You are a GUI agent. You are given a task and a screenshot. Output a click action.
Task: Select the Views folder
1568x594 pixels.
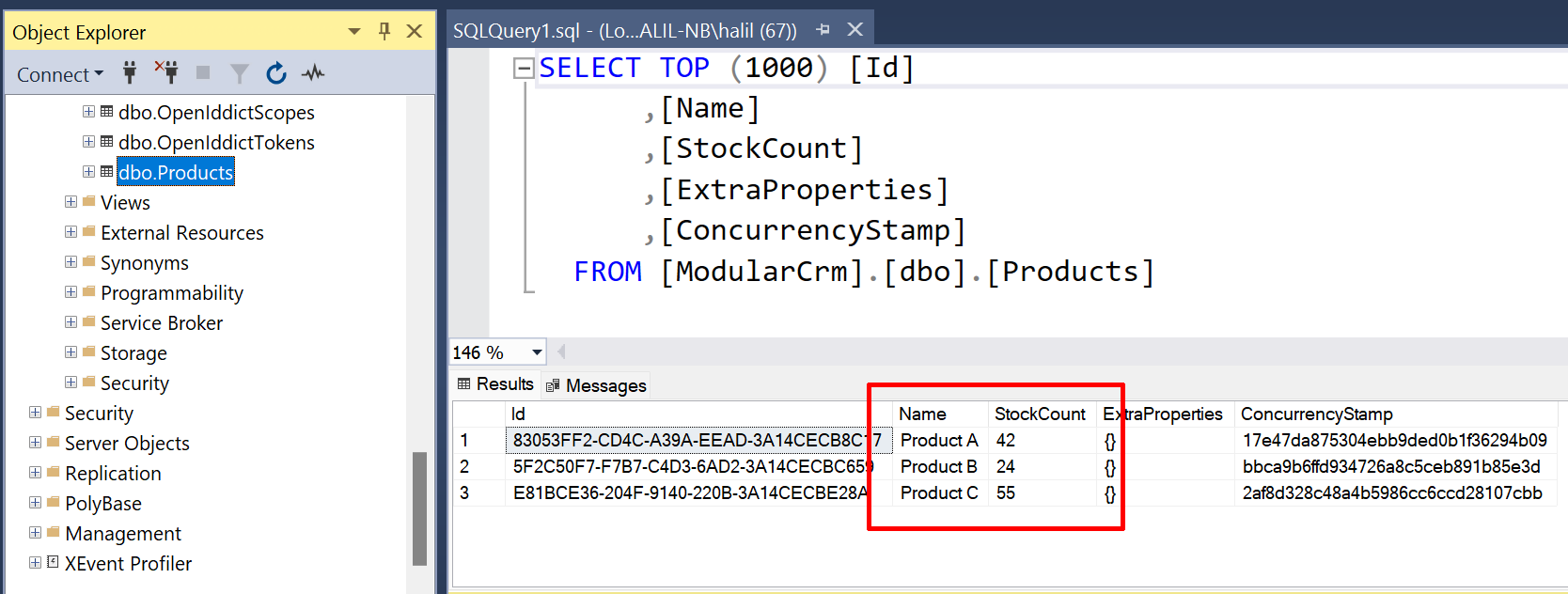click(125, 203)
